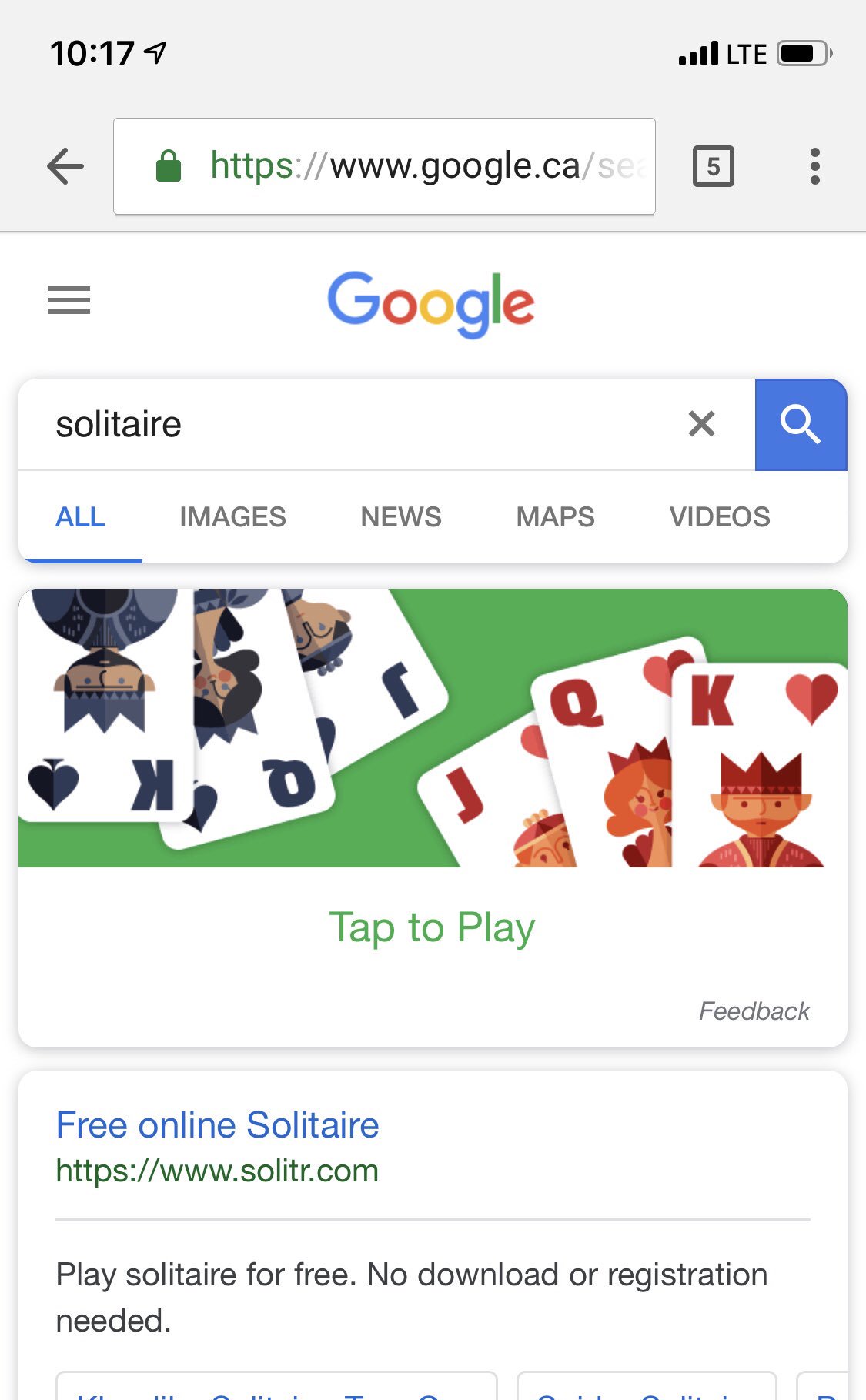The width and height of the screenshot is (866, 1400).
Task: Open the https://www.solitr.com link
Action: (x=217, y=1171)
